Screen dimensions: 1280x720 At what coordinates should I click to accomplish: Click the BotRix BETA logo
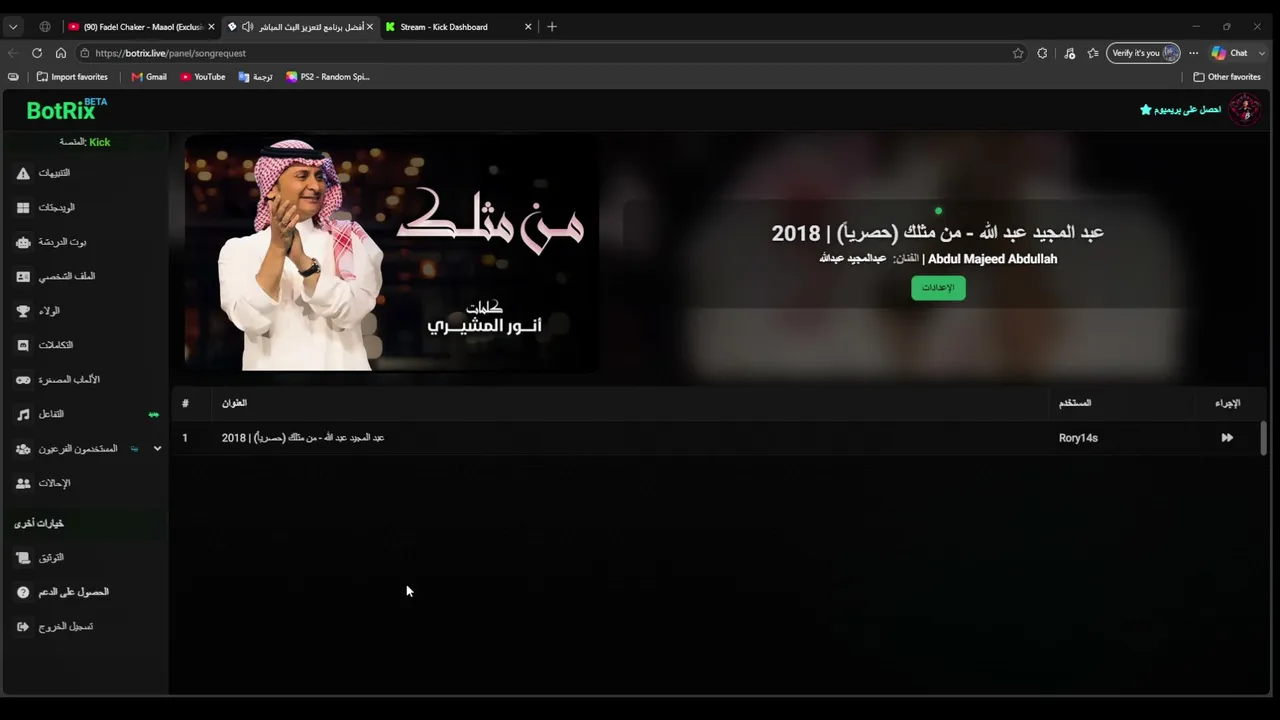pyautogui.click(x=67, y=110)
